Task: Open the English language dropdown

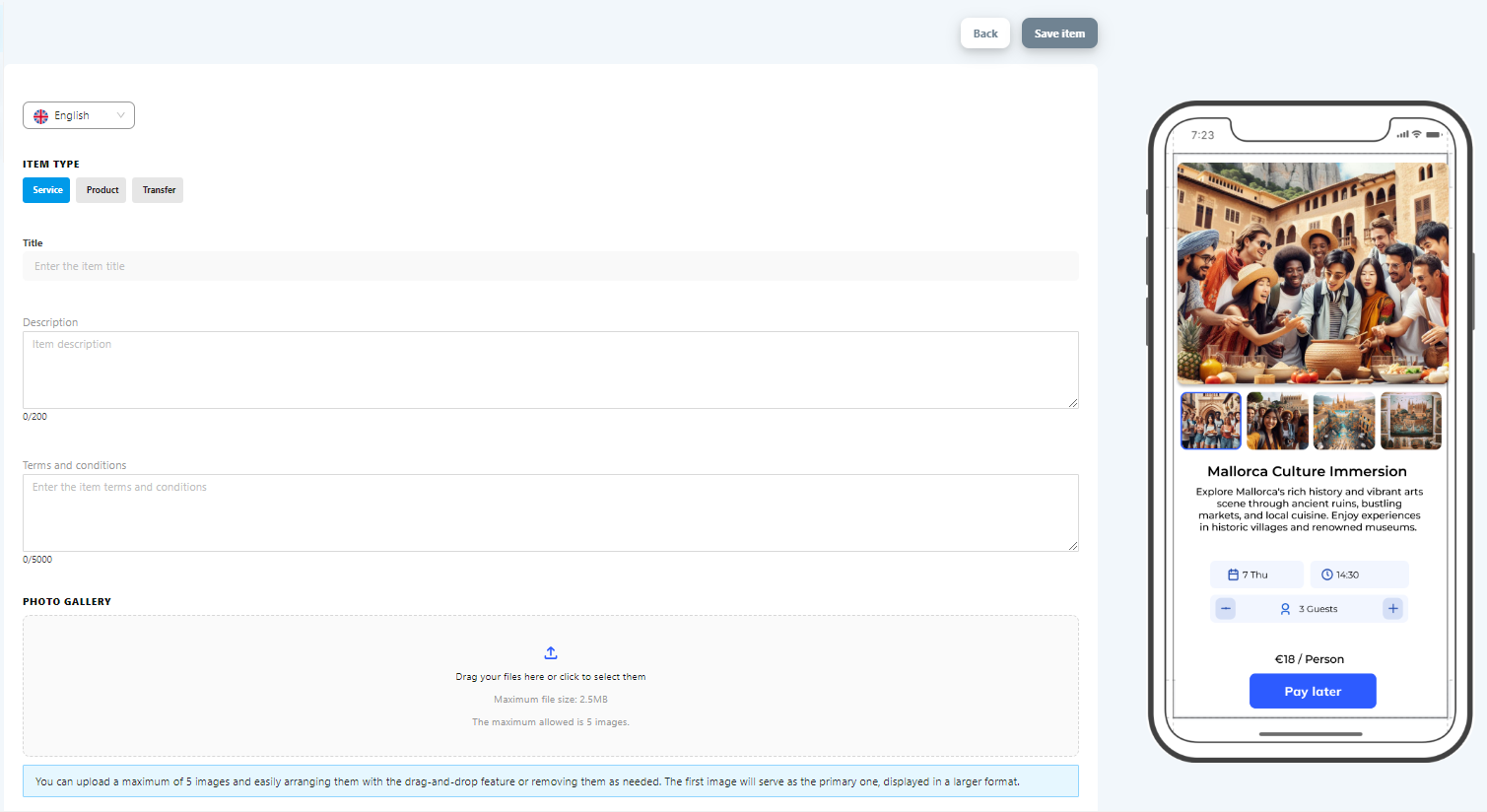Action: 79,115
